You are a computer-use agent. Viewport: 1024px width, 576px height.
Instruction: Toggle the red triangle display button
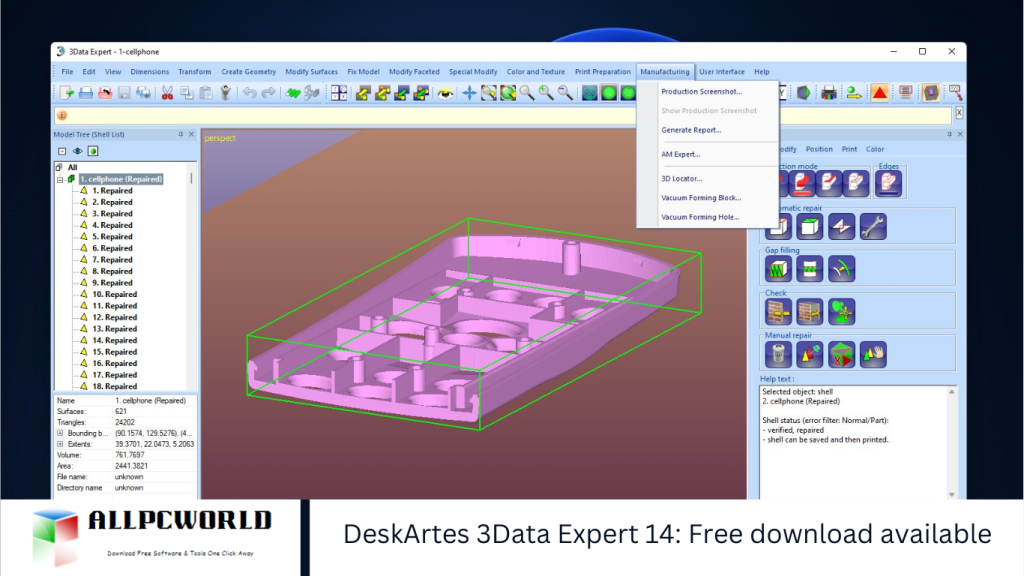click(x=880, y=93)
